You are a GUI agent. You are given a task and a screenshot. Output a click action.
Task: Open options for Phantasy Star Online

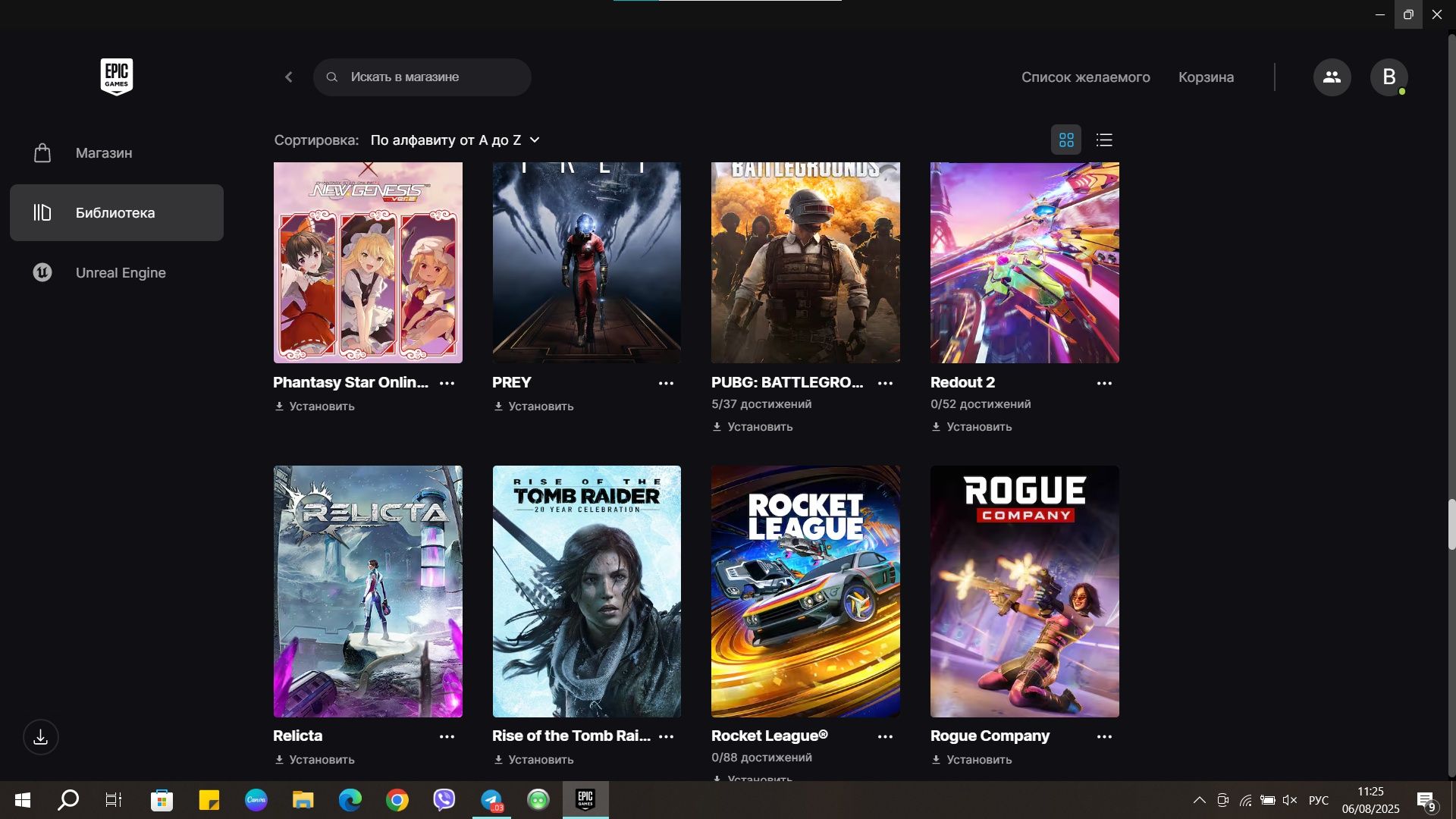[447, 384]
